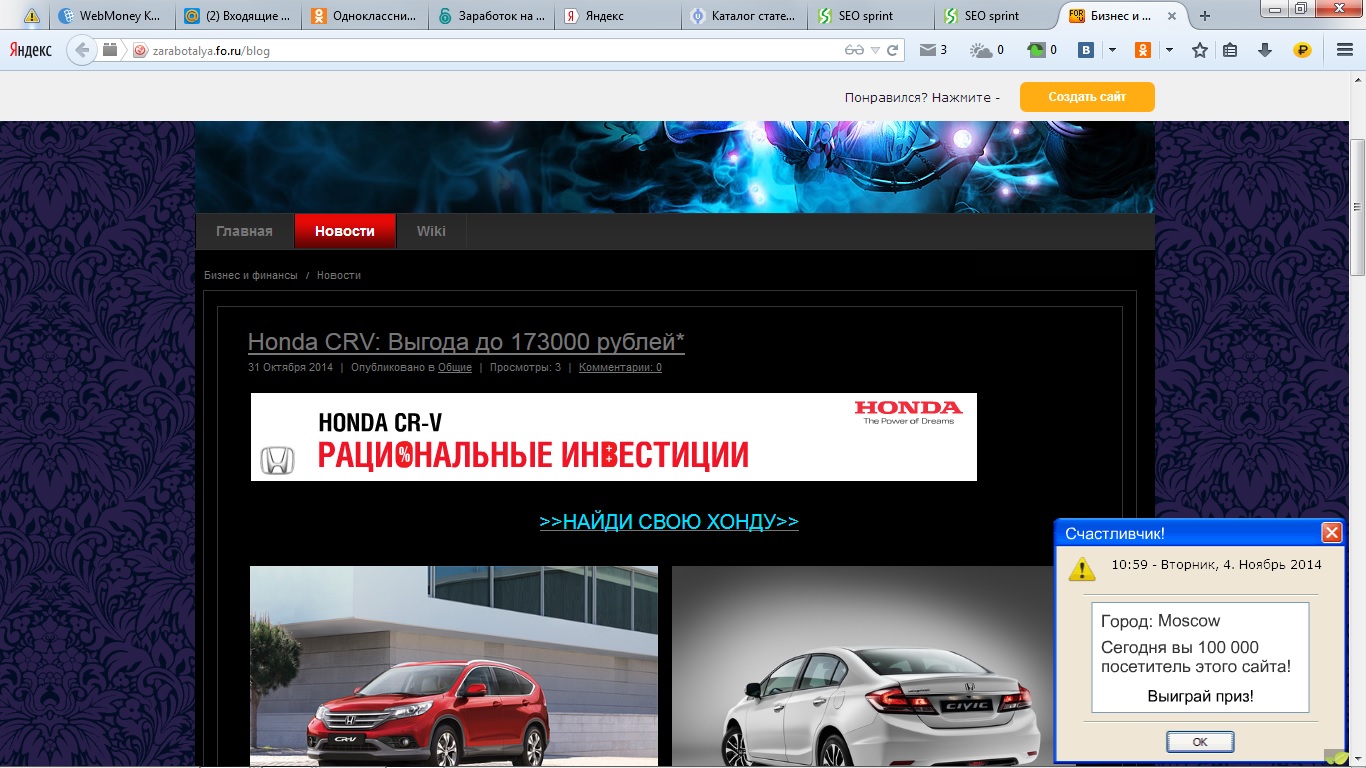Enable reader view glasses icon
This screenshot has height=768, width=1366.
click(x=853, y=50)
